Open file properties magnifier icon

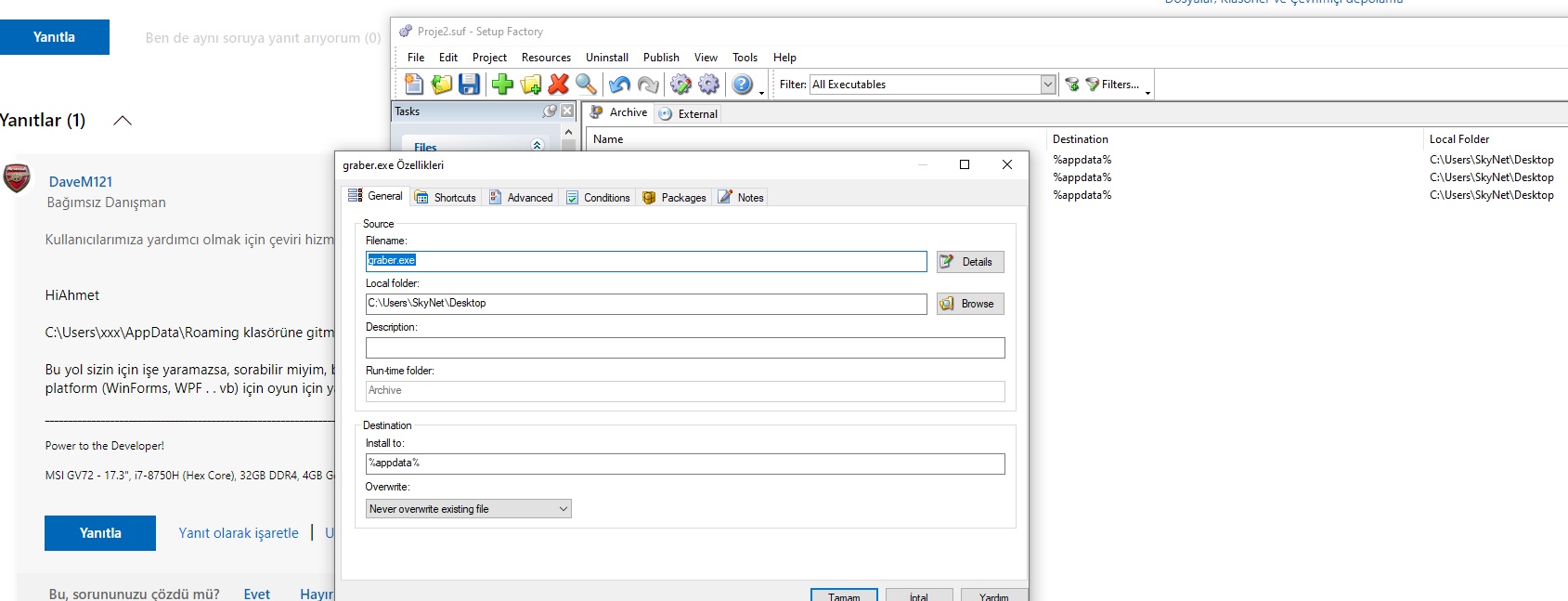click(586, 85)
